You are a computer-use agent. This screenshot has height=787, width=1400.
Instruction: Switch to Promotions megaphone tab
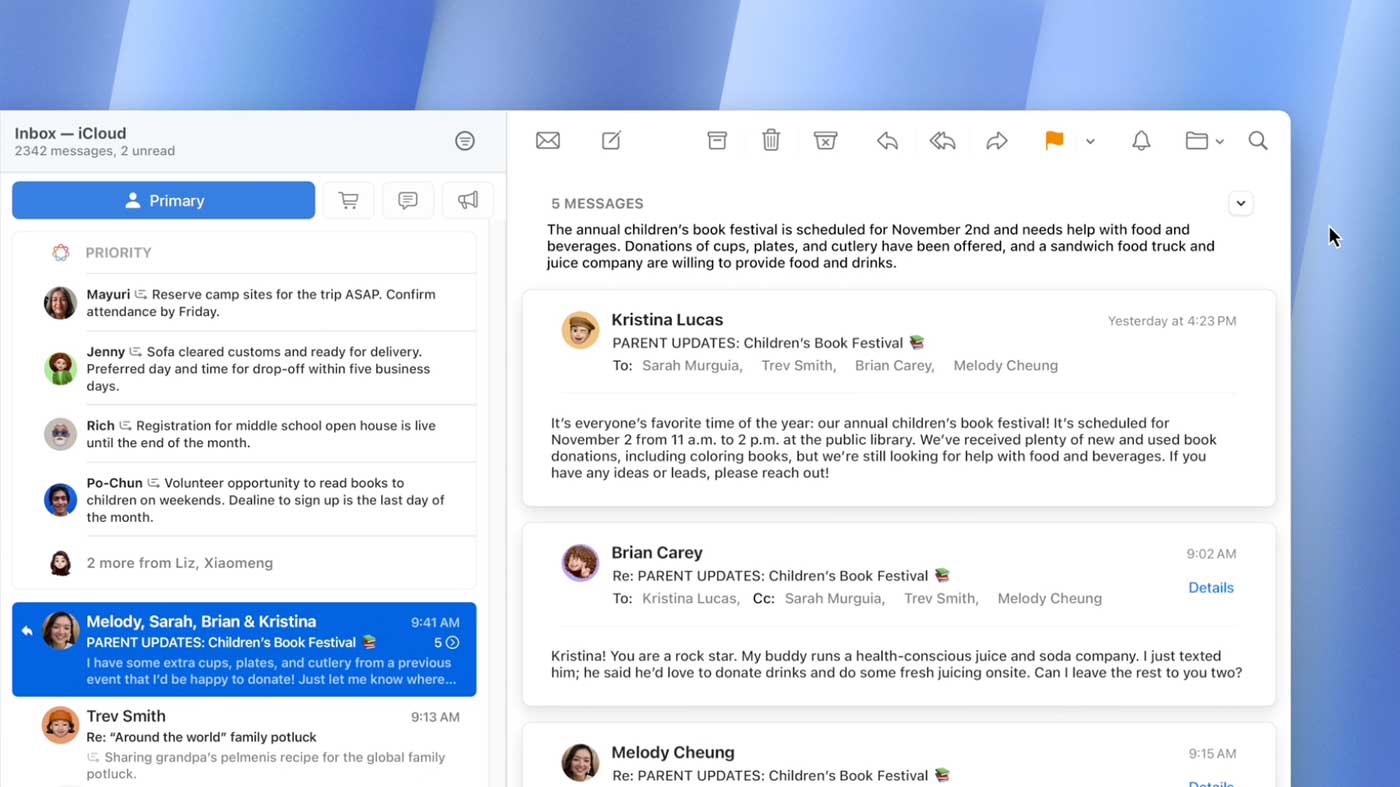pos(468,200)
